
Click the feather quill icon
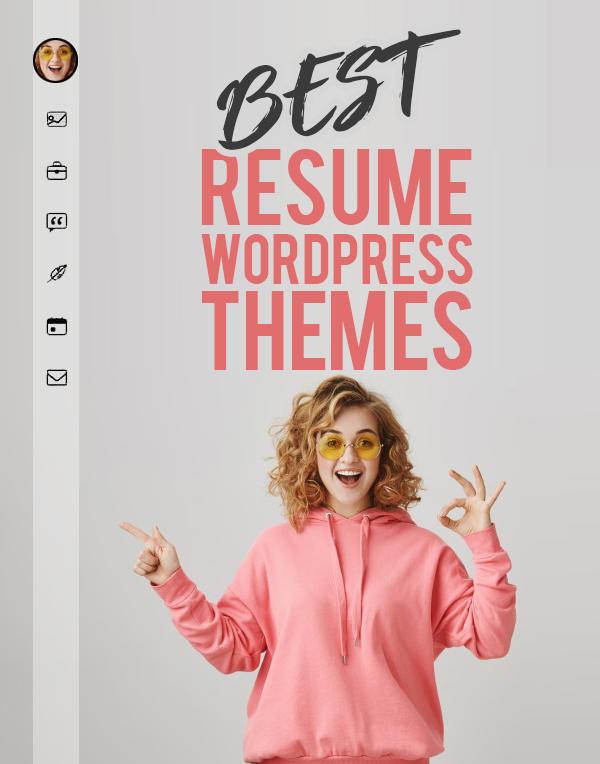click(57, 274)
